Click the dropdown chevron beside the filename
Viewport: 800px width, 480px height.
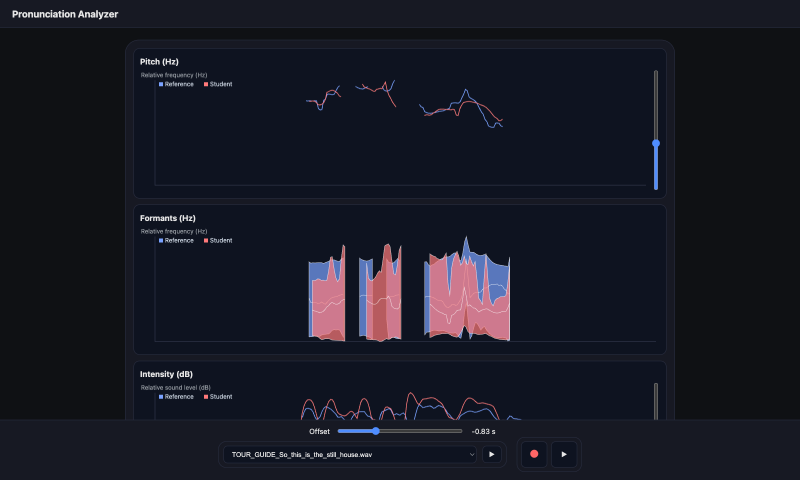[x=471, y=454]
